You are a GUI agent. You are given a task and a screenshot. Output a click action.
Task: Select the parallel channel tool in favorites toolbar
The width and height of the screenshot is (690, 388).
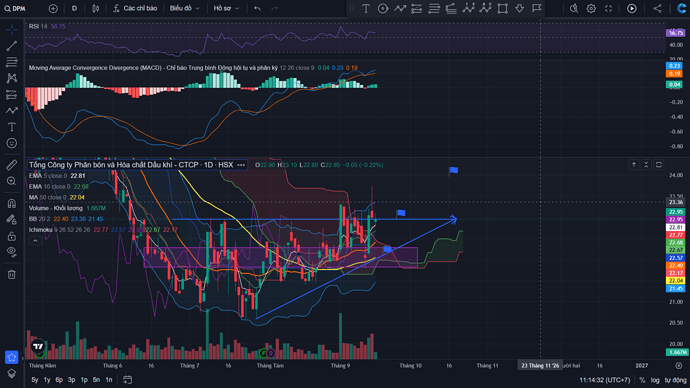pyautogui.click(x=417, y=8)
